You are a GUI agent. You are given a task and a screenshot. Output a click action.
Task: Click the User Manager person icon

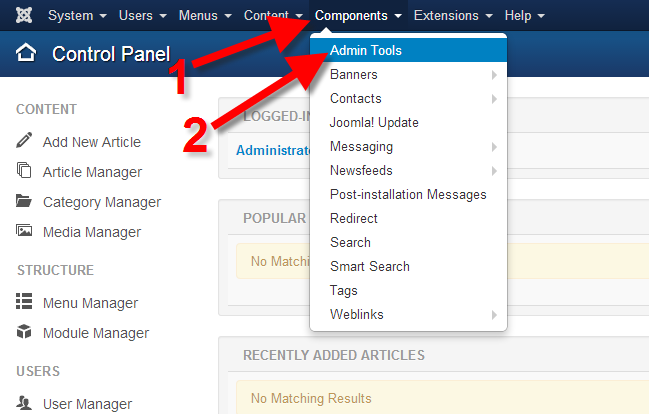point(24,403)
